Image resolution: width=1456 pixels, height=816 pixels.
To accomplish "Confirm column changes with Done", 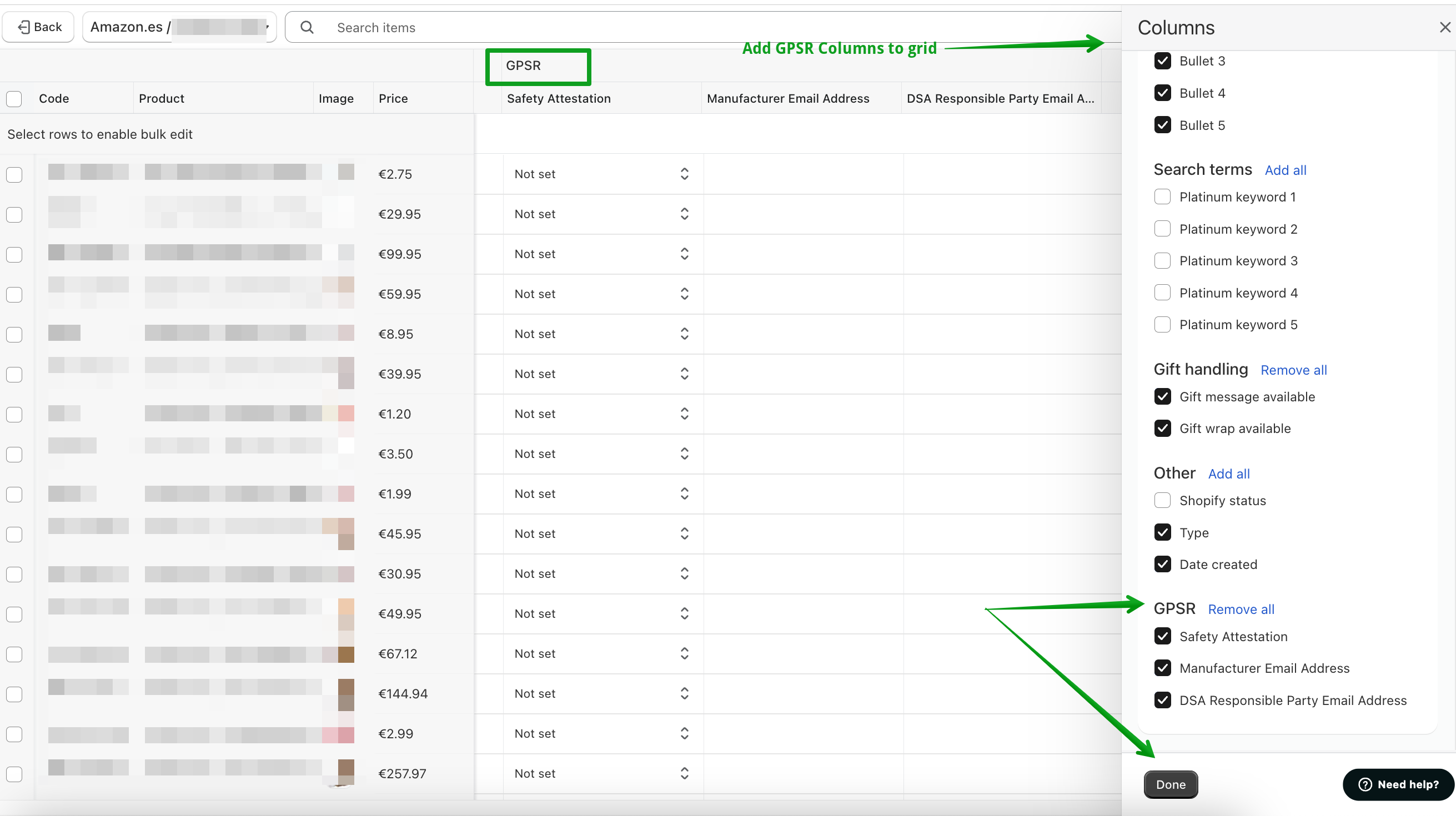I will pos(1171,785).
